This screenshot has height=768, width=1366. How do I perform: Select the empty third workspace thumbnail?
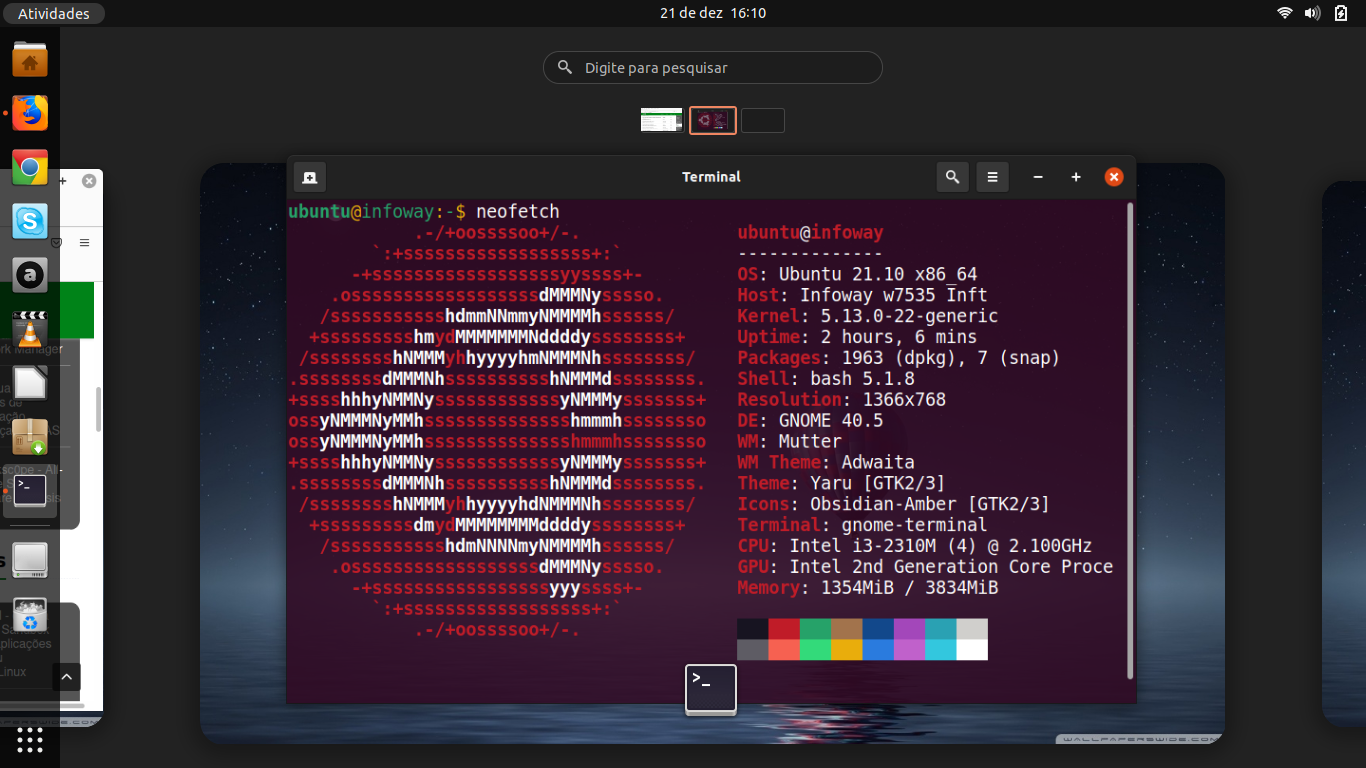(x=763, y=121)
